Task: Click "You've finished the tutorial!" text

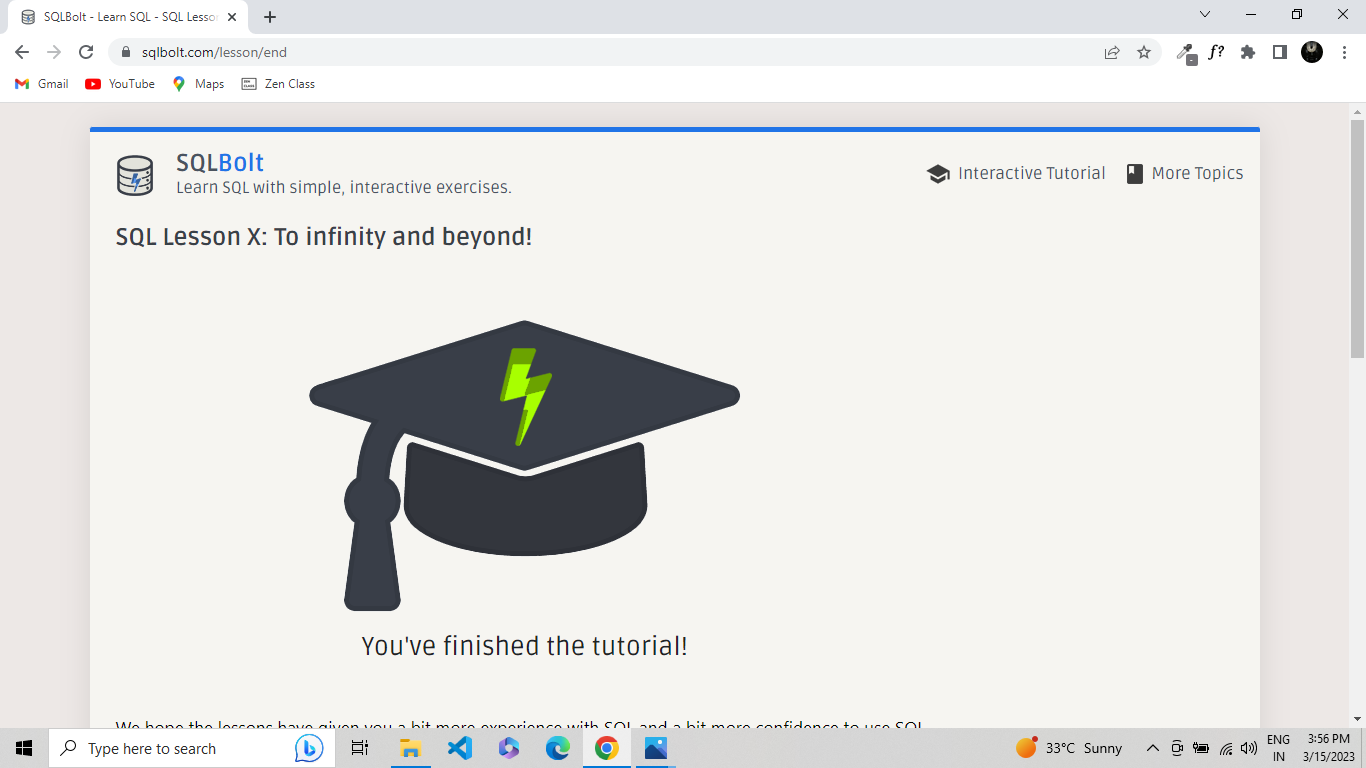Action: (x=524, y=646)
